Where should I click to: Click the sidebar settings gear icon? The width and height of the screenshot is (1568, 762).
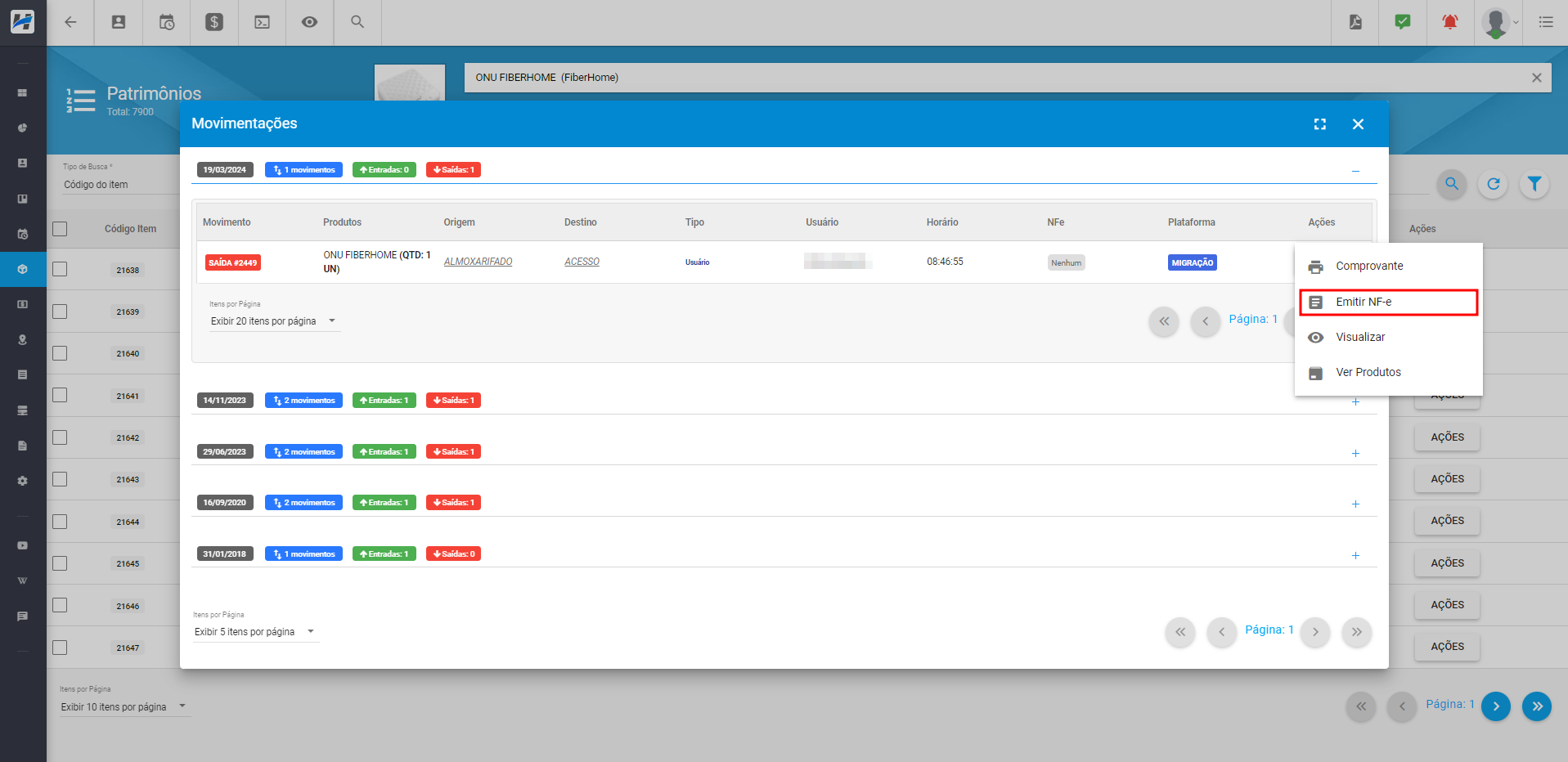point(23,481)
